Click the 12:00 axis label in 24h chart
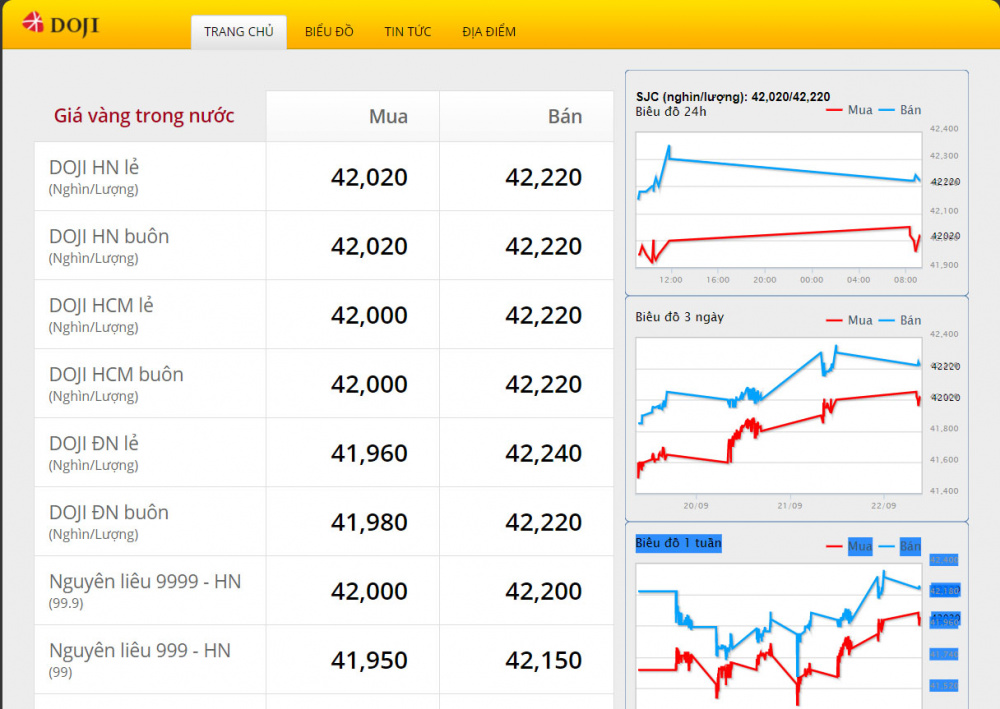 (x=670, y=279)
